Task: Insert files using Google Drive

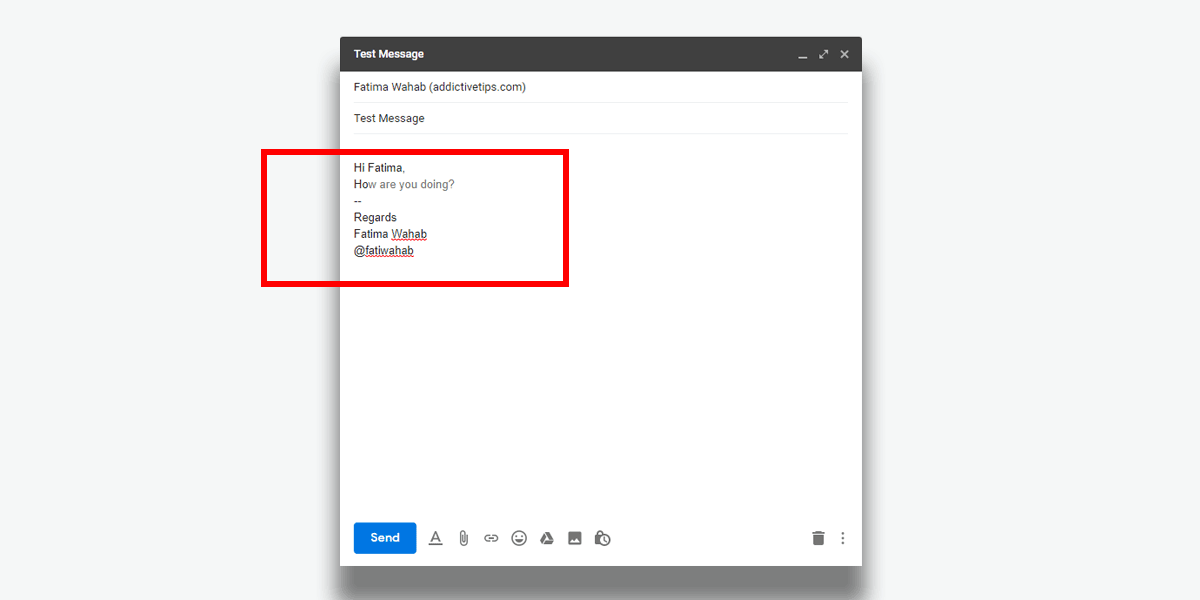Action: [x=547, y=538]
